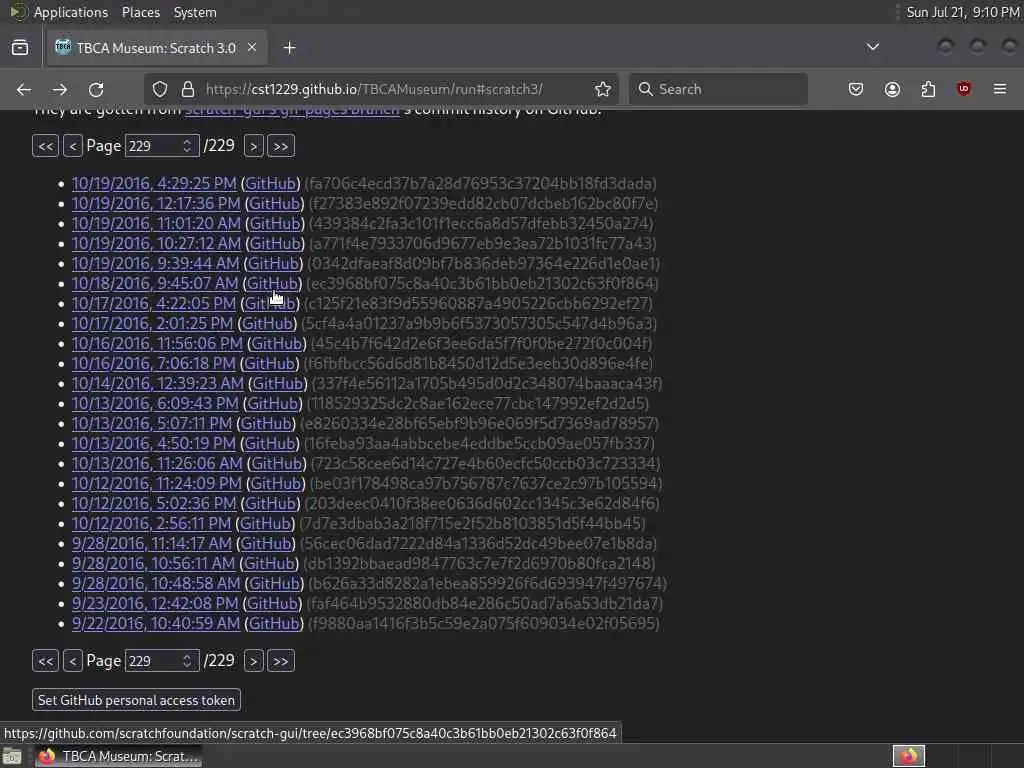Open the 10/14/2016, 12:39:23 AM build
The width and height of the screenshot is (1024, 768).
click(157, 383)
